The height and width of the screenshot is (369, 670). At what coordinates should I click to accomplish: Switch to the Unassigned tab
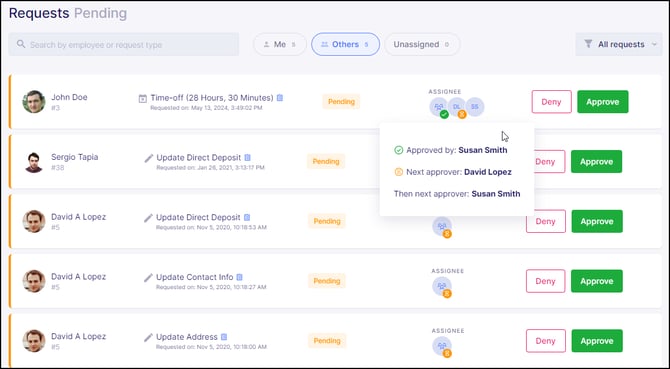click(x=422, y=44)
